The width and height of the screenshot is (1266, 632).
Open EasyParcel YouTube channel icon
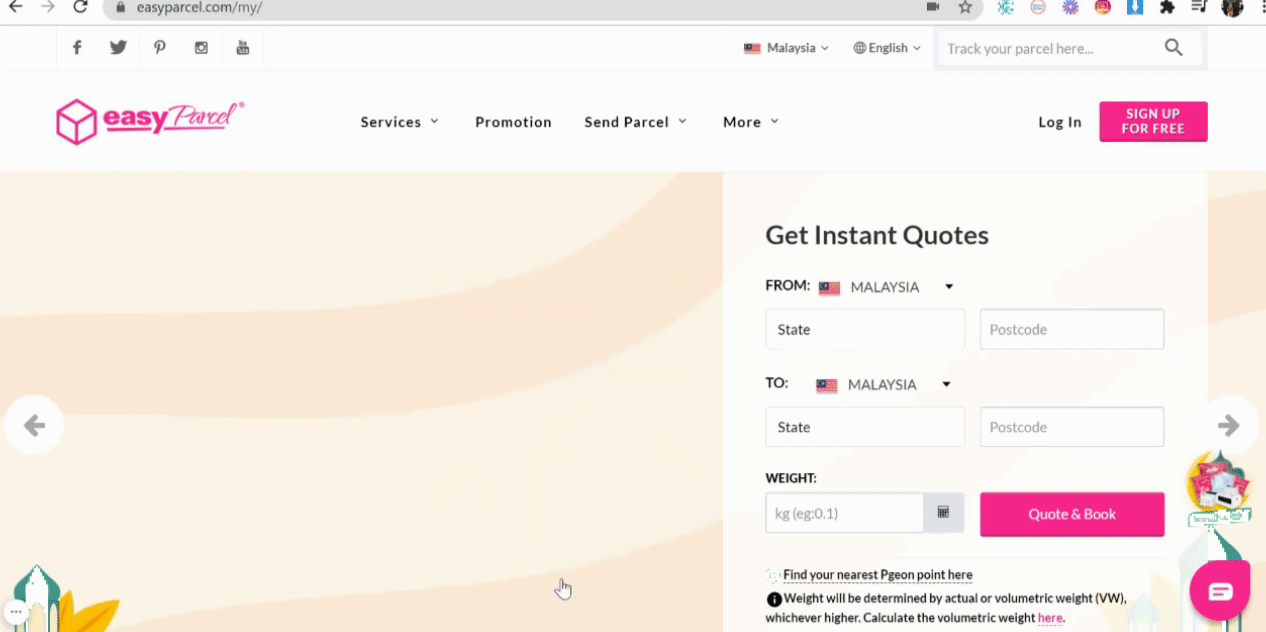[x=242, y=48]
